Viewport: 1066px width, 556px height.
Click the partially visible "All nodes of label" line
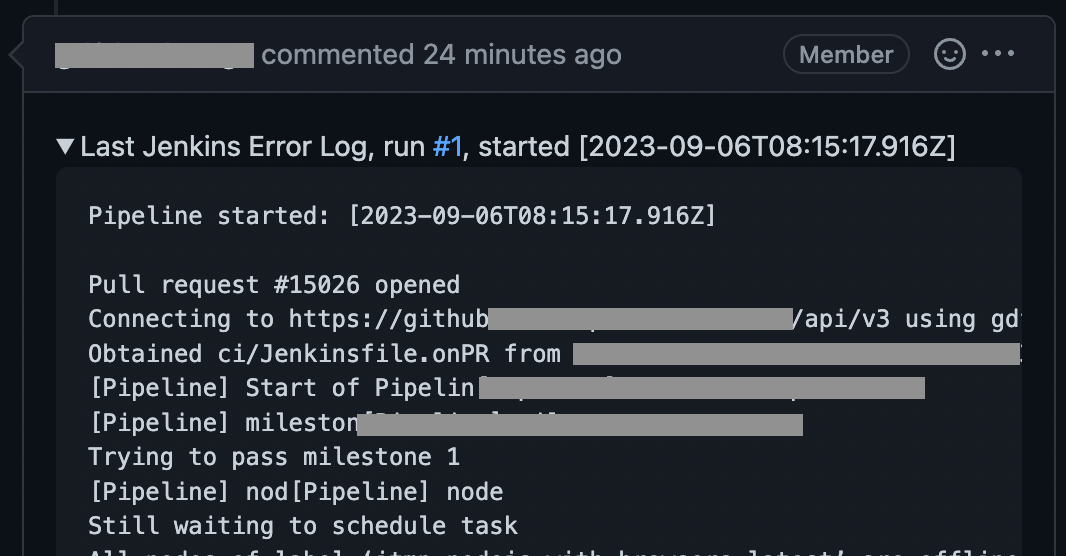[x=553, y=551]
